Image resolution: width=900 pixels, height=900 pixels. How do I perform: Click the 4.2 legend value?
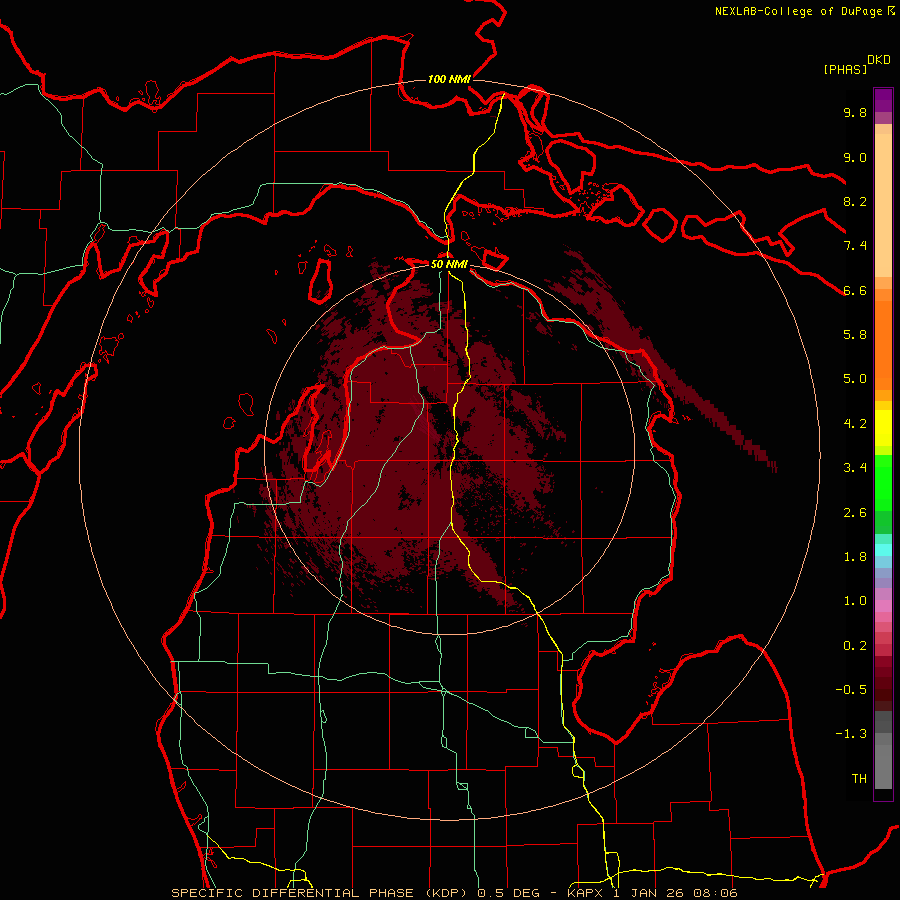pos(855,424)
